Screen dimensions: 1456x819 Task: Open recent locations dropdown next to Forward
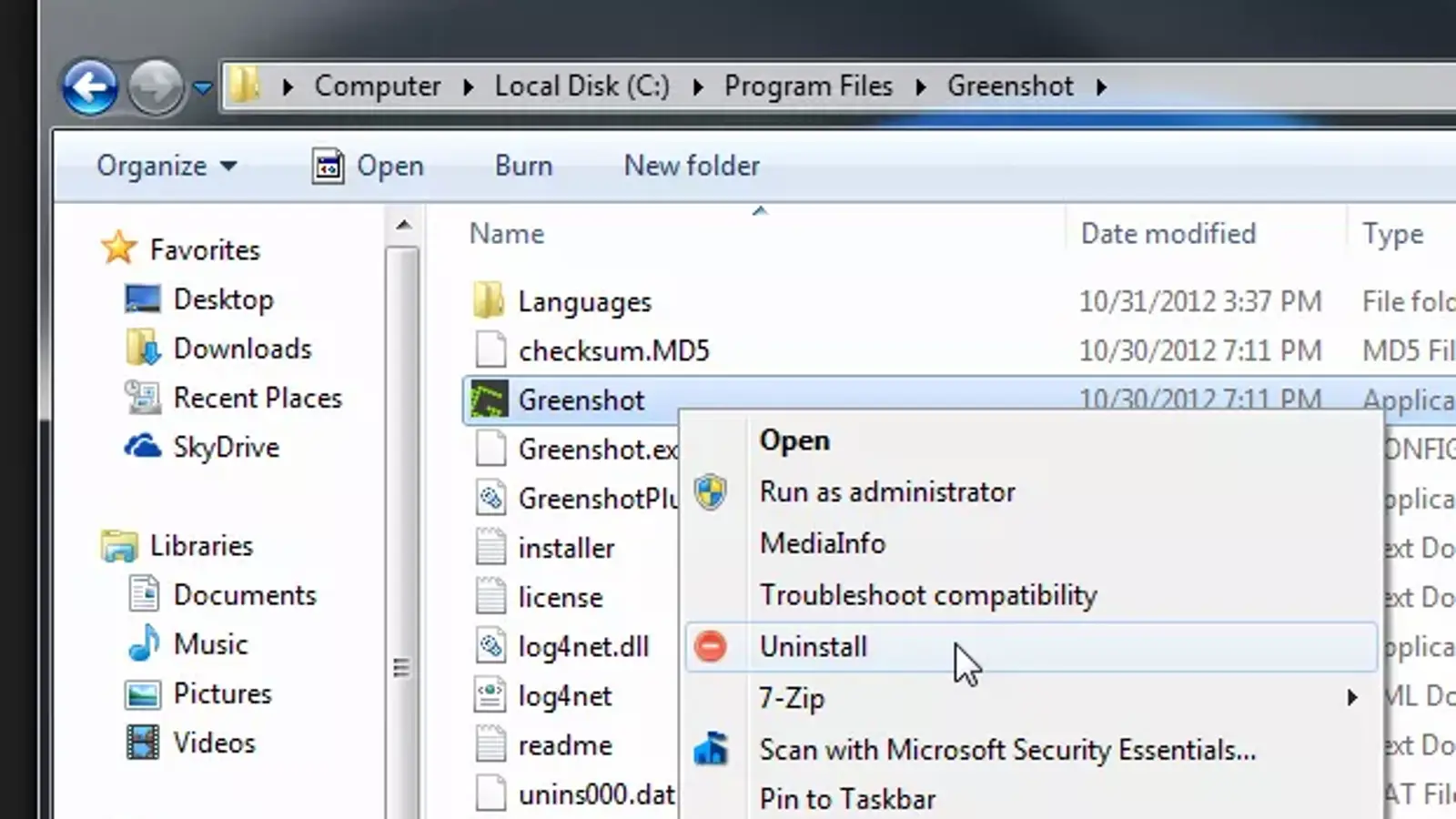pyautogui.click(x=203, y=88)
